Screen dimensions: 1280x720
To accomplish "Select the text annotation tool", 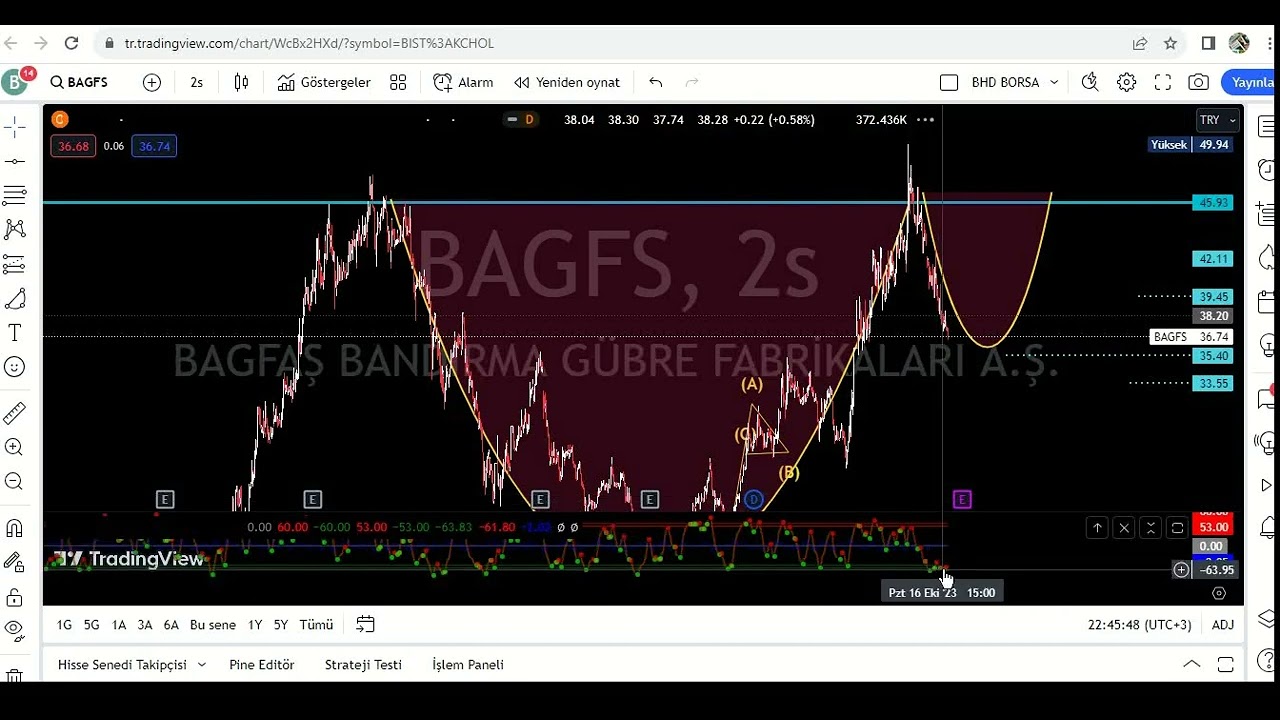I will (x=14, y=333).
